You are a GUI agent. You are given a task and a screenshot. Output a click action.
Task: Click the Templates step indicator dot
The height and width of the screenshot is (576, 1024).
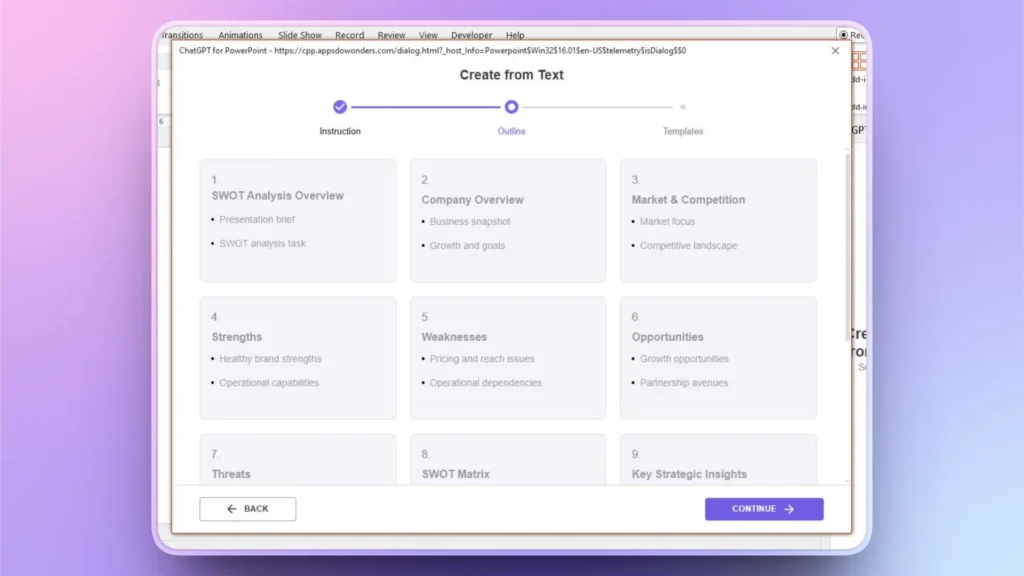click(x=683, y=104)
